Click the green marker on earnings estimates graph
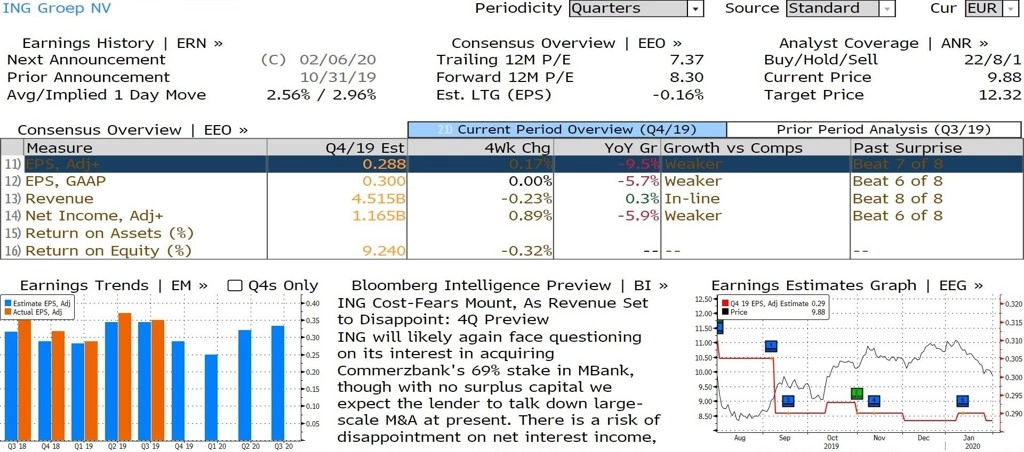Image resolution: width=1024 pixels, height=452 pixels. coord(857,393)
